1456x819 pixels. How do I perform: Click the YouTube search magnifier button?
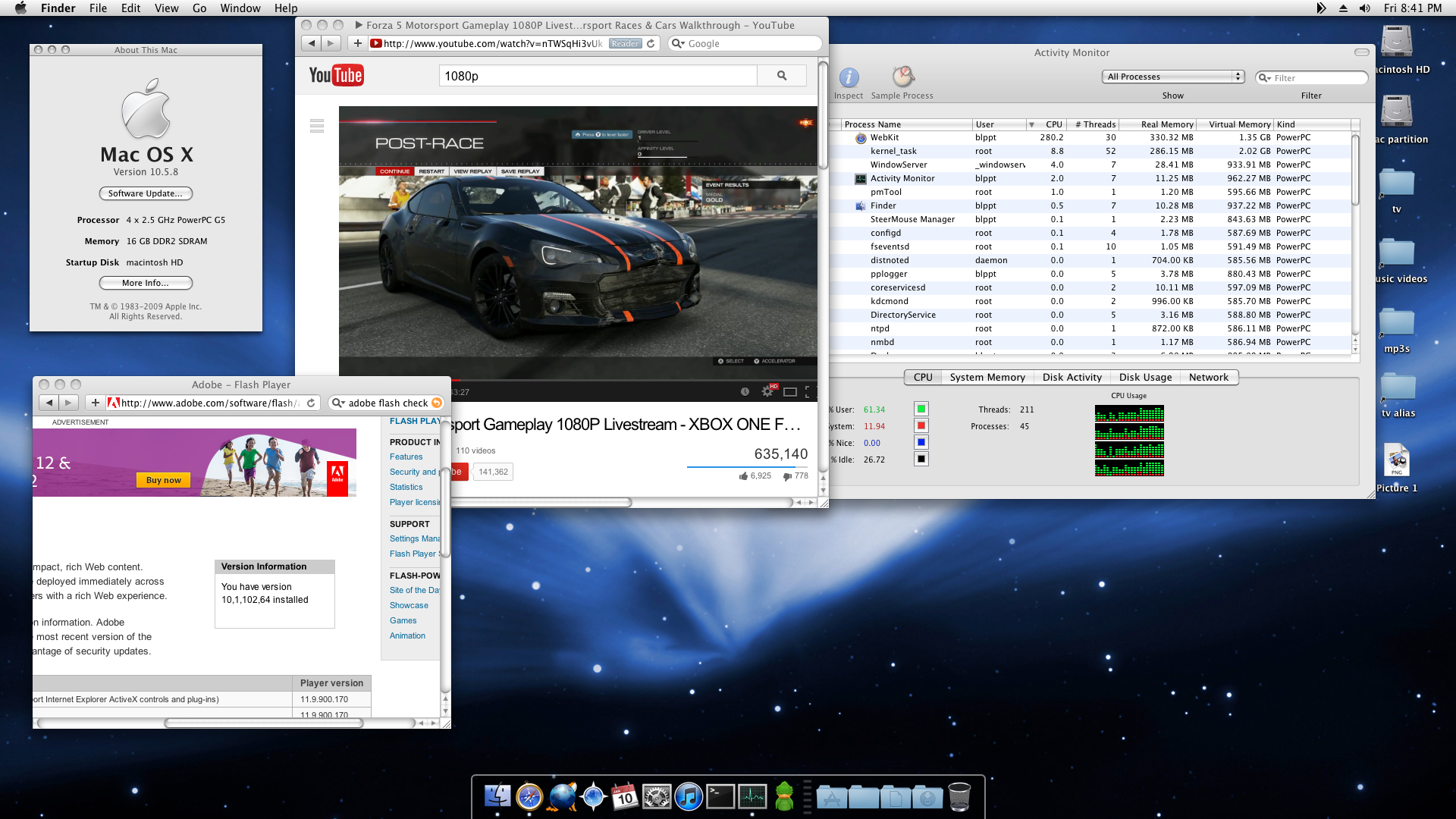click(x=782, y=76)
